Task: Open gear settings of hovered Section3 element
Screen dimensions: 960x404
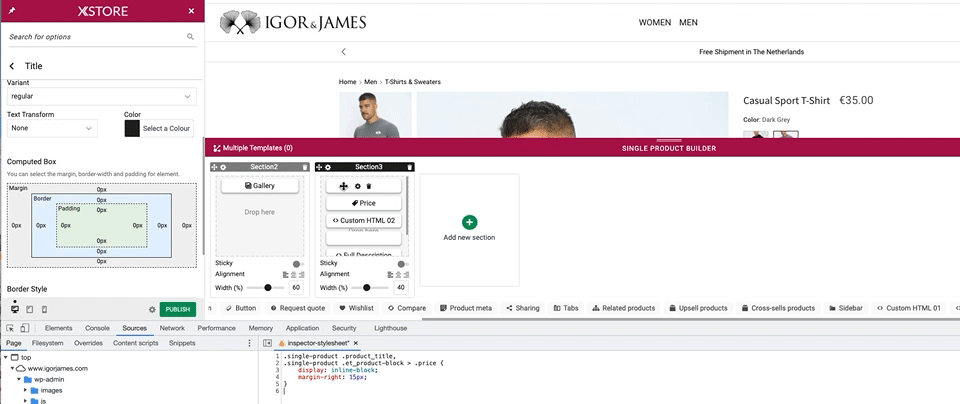Action: tap(358, 186)
